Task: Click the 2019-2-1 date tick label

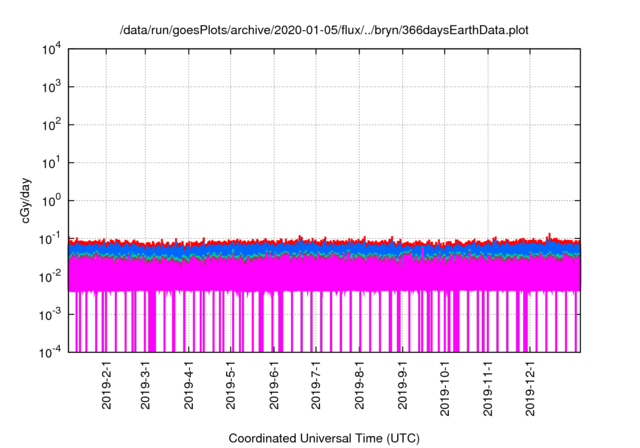Action: 106,385
